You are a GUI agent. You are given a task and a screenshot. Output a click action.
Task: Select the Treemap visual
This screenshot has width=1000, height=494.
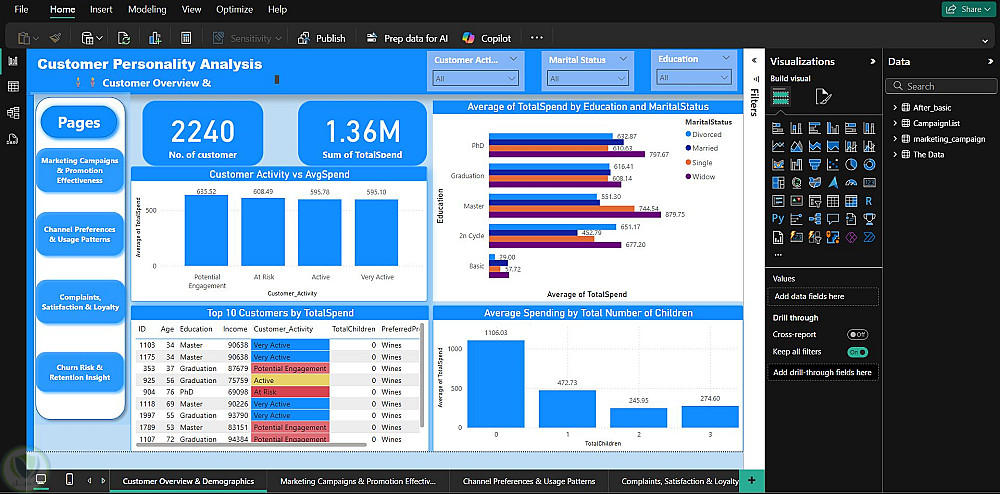[777, 183]
